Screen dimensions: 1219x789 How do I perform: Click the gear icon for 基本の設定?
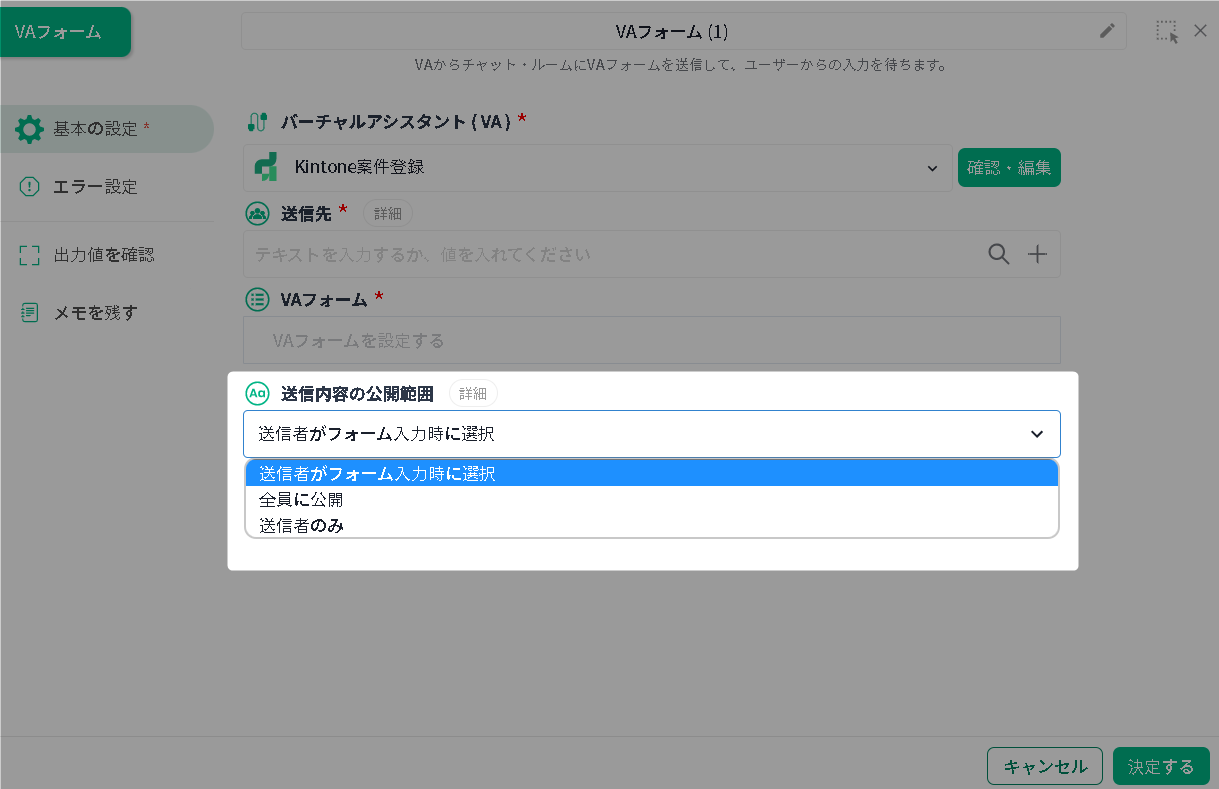[x=29, y=129]
